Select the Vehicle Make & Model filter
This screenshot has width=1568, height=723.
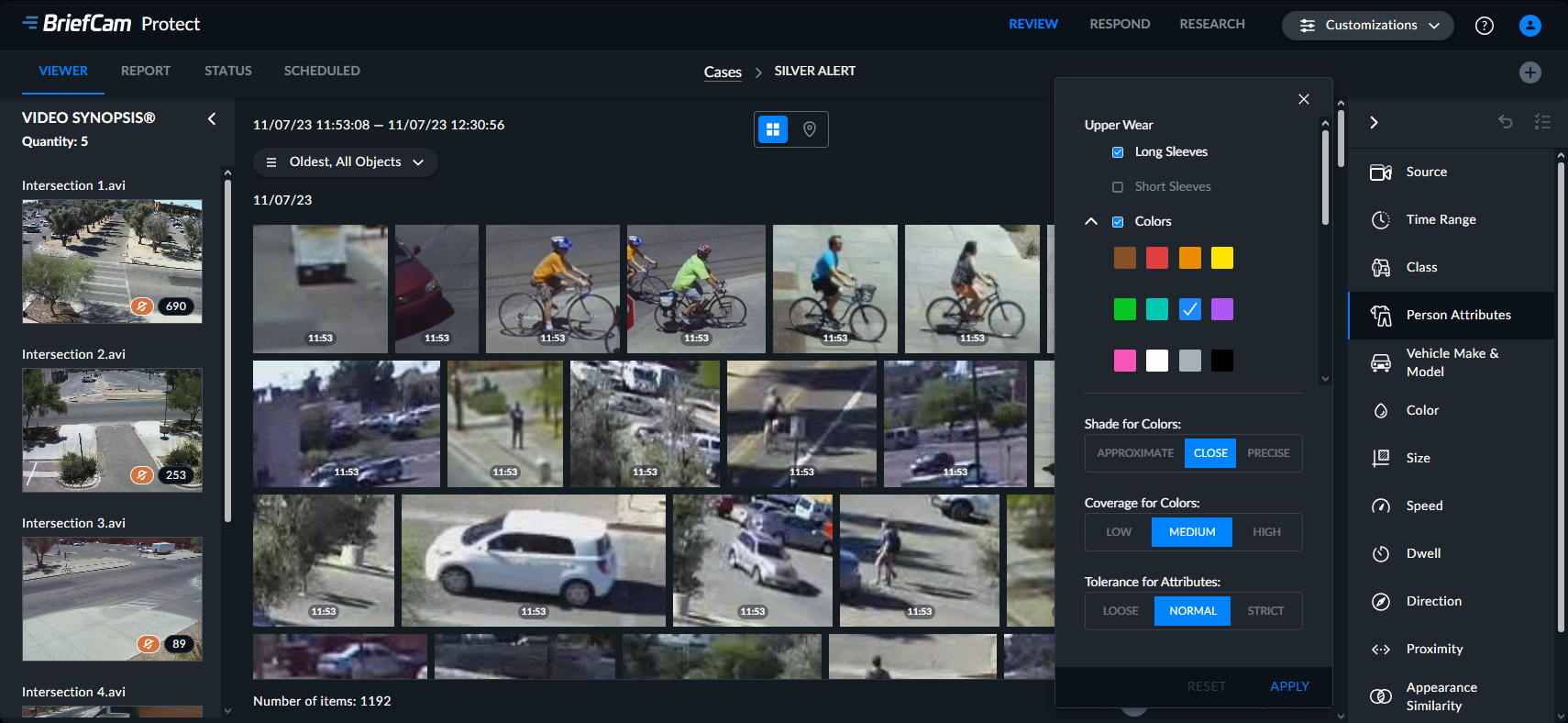tap(1452, 362)
